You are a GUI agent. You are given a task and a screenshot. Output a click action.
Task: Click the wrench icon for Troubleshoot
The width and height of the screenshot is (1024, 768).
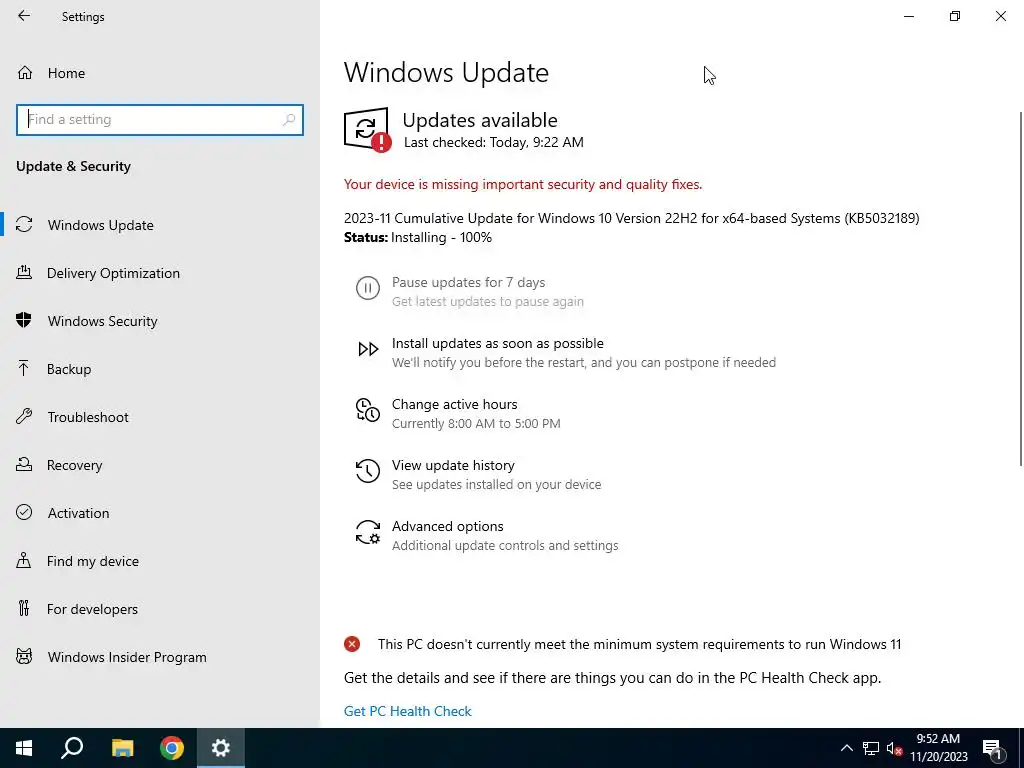(x=24, y=416)
